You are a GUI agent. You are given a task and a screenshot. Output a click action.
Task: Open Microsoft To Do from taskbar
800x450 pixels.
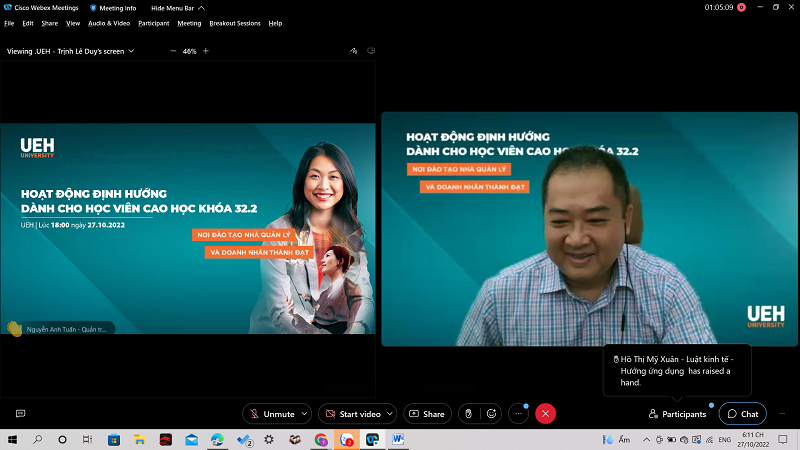[x=244, y=439]
